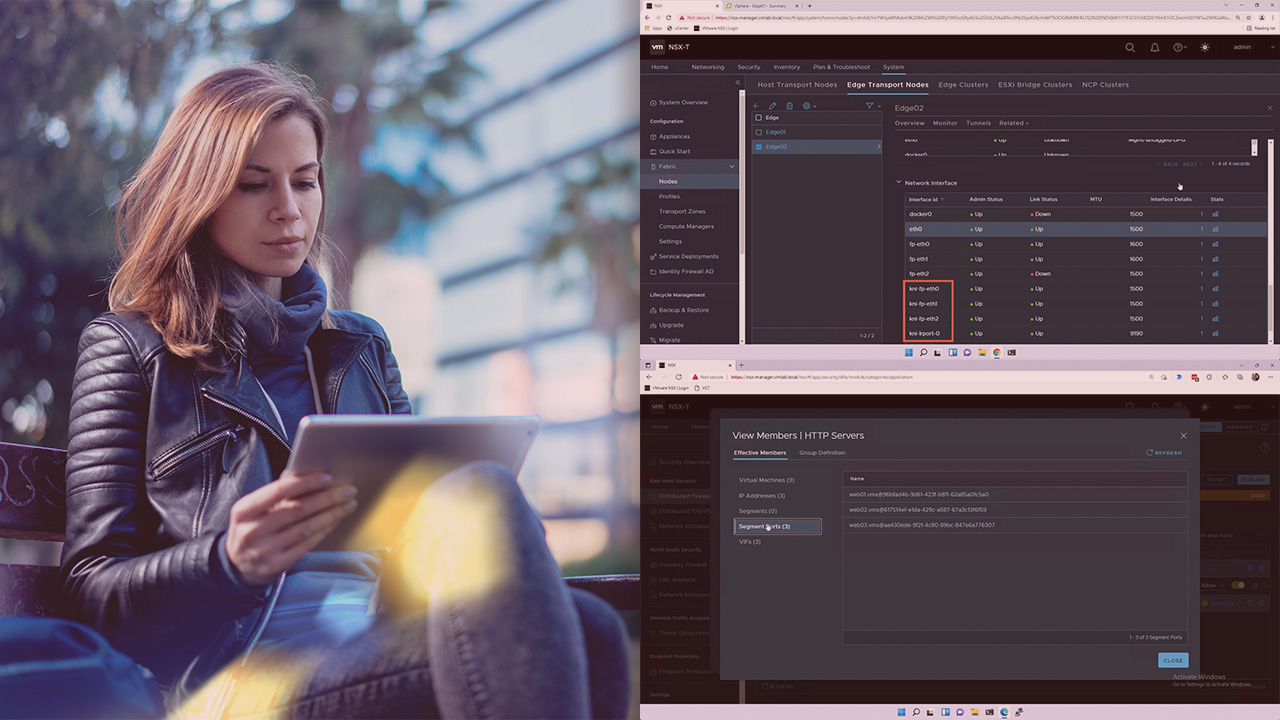This screenshot has height=720, width=1280.
Task: Click the CLOSE button in View Members dialog
Action: pyautogui.click(x=1172, y=660)
